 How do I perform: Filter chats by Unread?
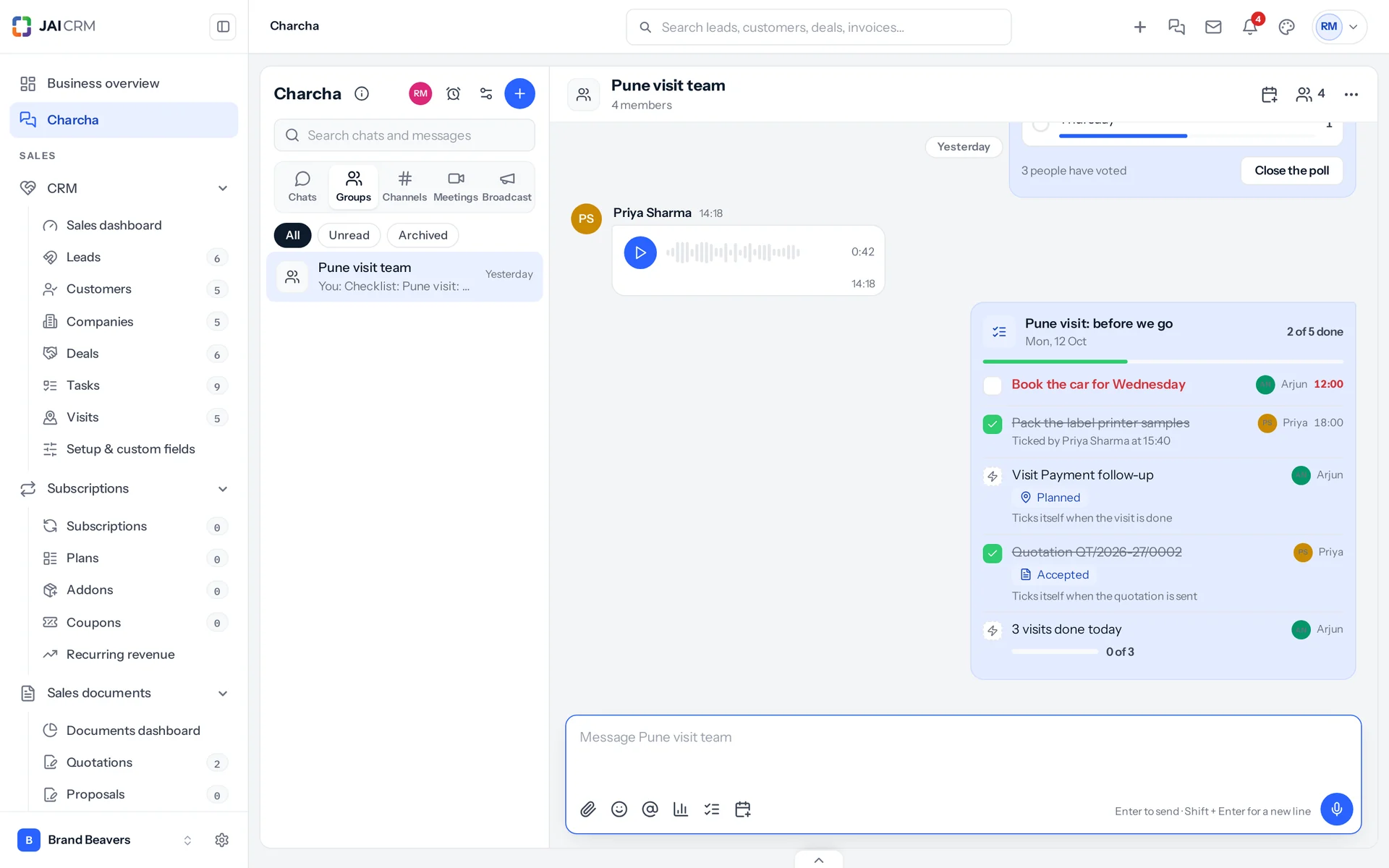click(349, 235)
